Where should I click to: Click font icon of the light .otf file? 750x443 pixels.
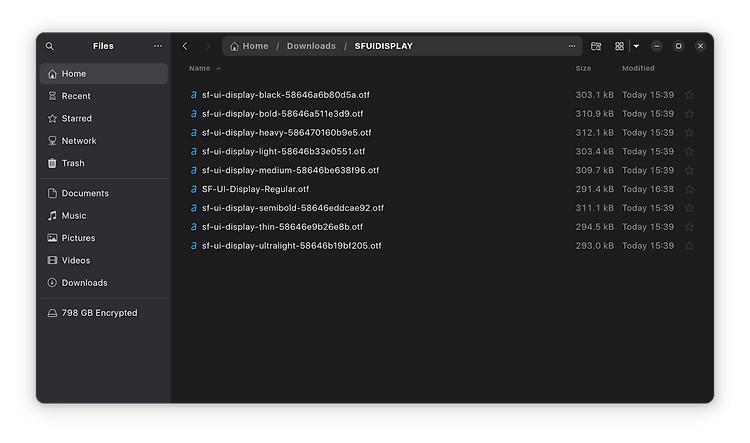point(193,152)
